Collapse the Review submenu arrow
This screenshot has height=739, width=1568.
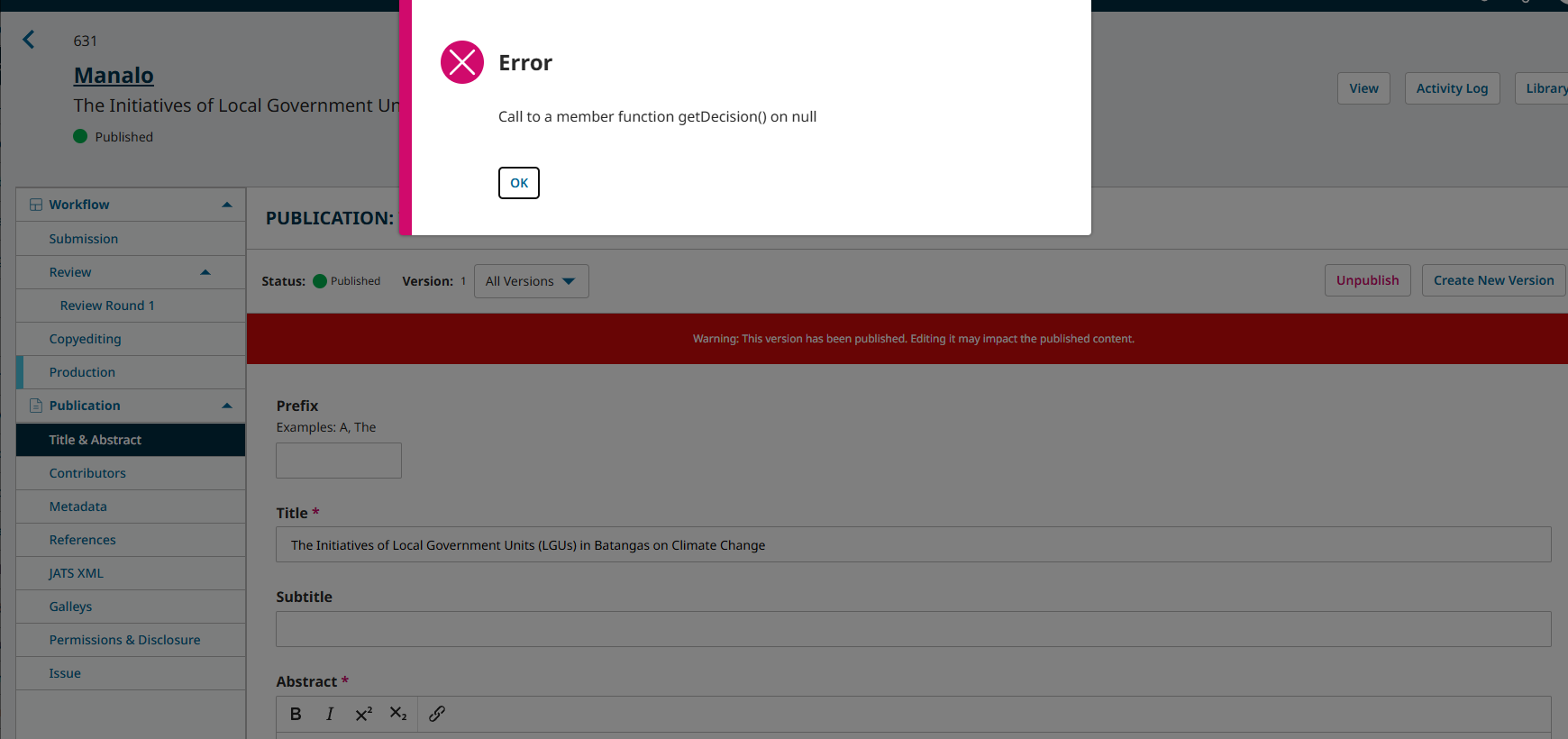[x=205, y=272]
